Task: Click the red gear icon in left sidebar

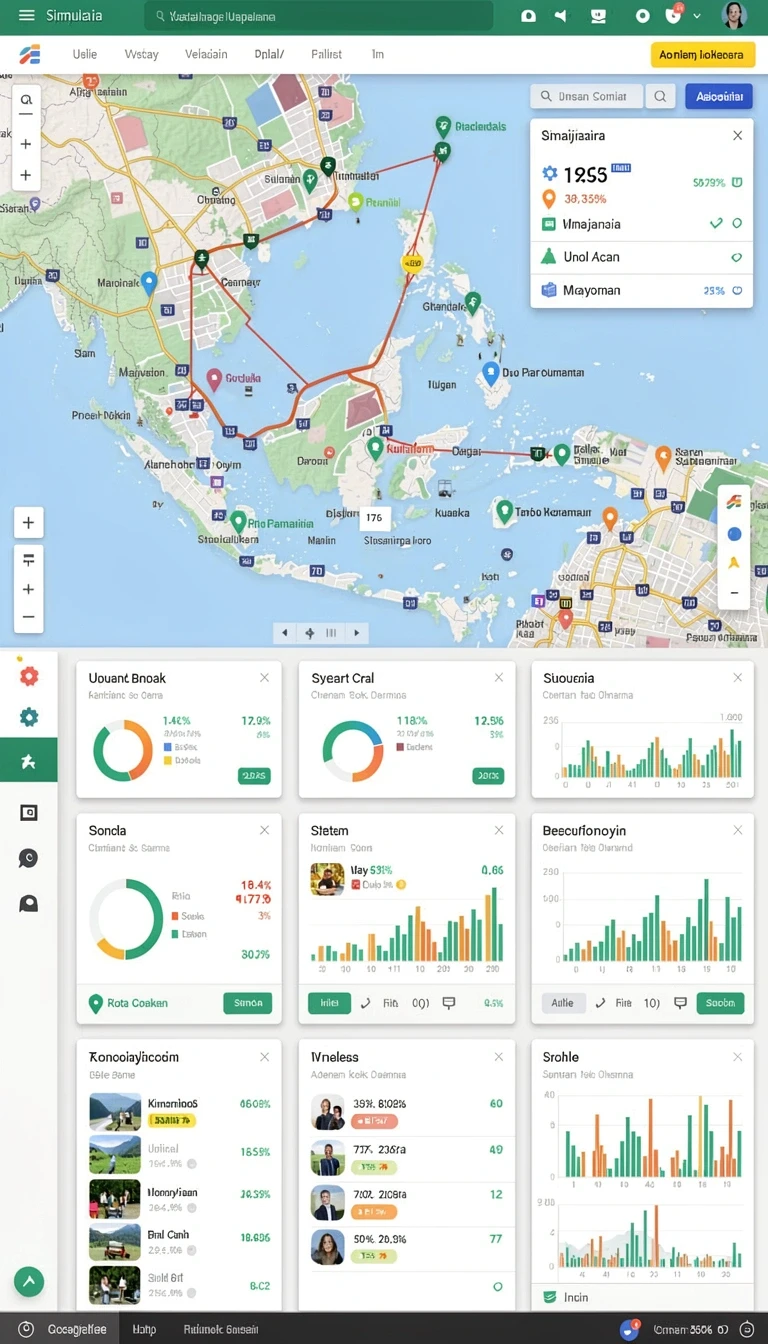Action: (29, 676)
